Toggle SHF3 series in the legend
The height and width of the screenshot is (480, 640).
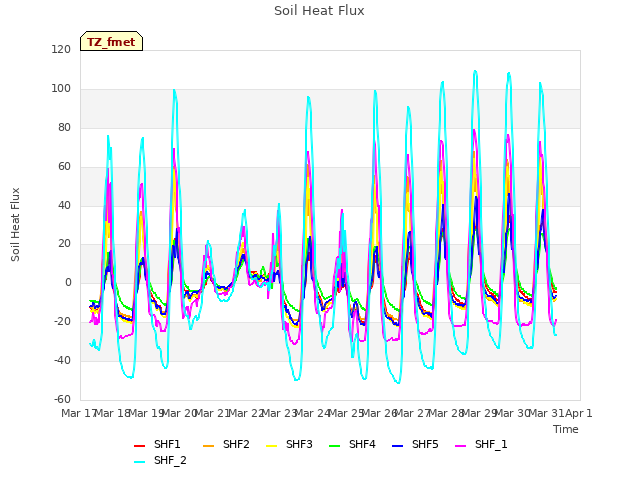tap(289, 444)
